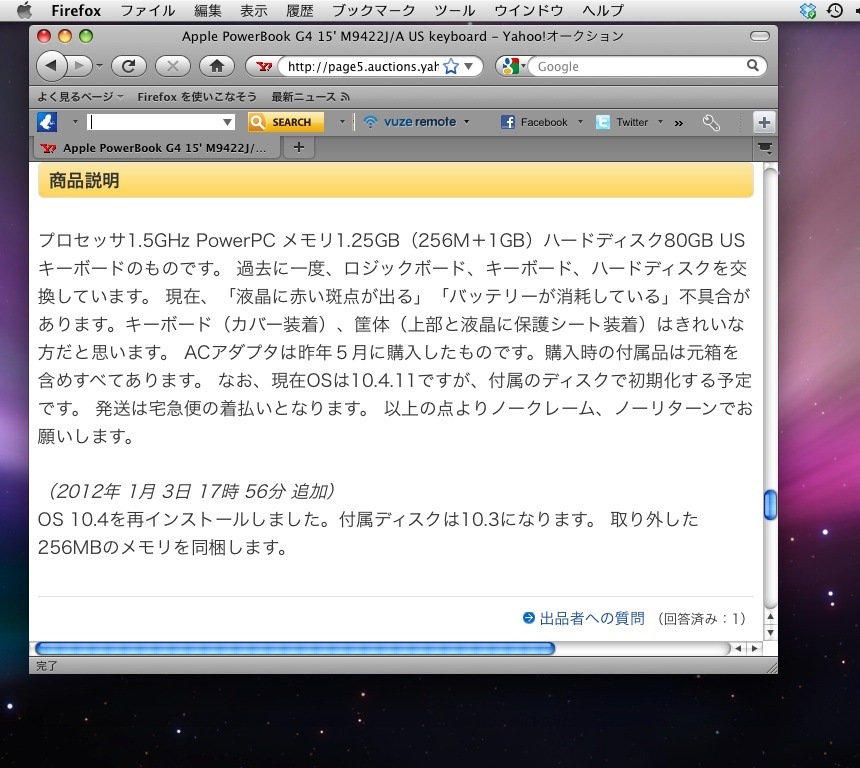
Task: Show more toolbar items chevron
Action: tap(679, 122)
